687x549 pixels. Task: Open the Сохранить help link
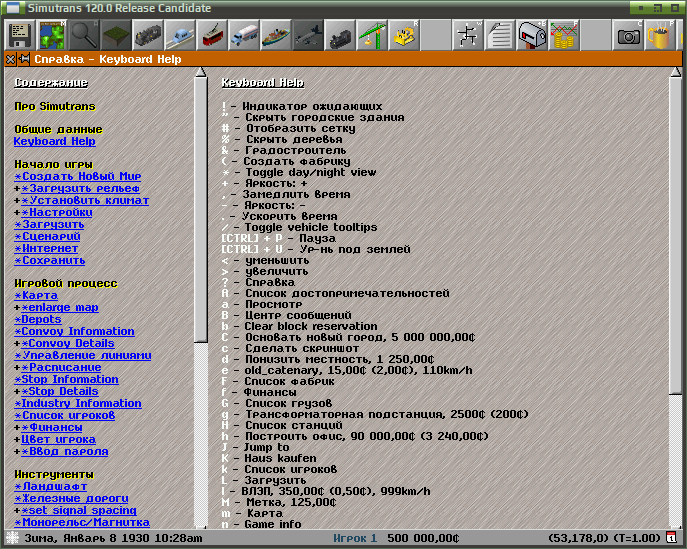click(50, 261)
